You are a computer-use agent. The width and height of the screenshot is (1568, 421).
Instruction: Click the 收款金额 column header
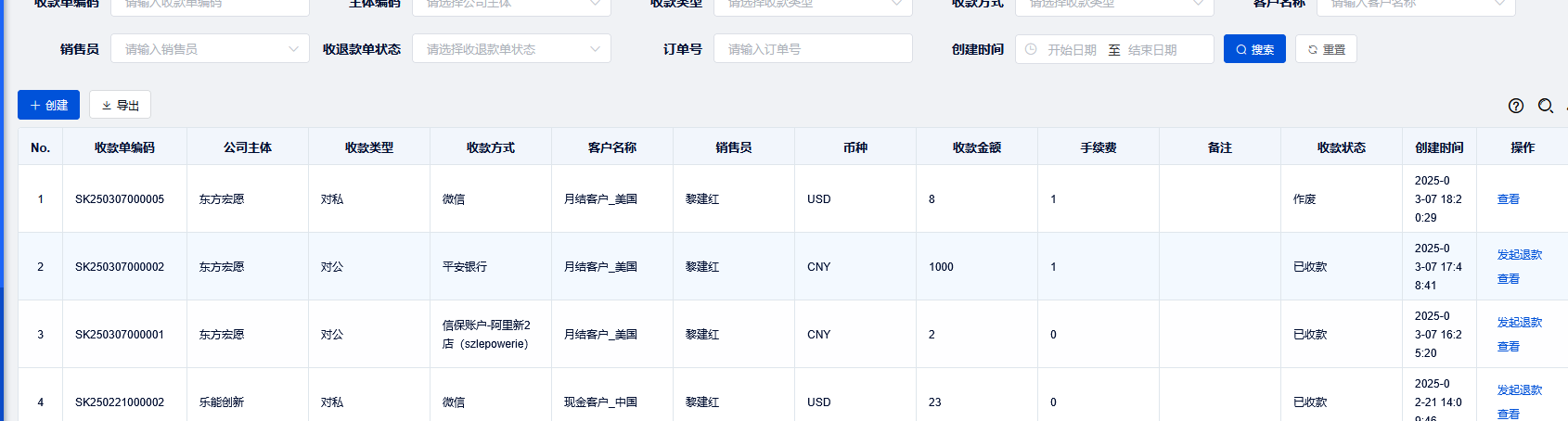976,147
